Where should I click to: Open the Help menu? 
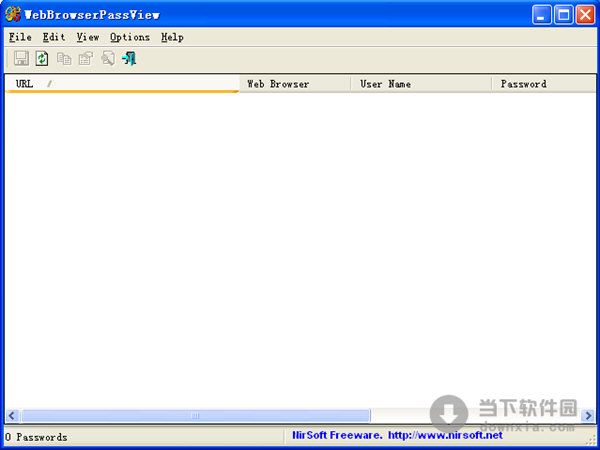pyautogui.click(x=172, y=37)
